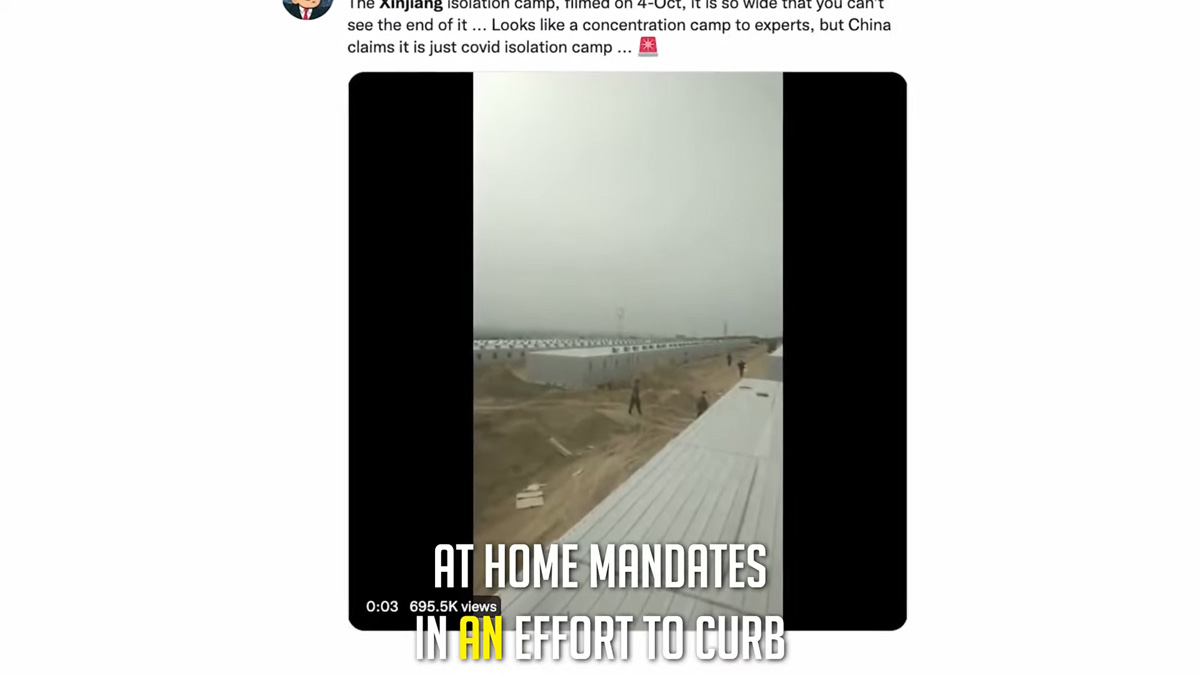The width and height of the screenshot is (1200, 675).
Task: Click the EFFORT TO CURB caption text
Action: pyautogui.click(x=650, y=640)
